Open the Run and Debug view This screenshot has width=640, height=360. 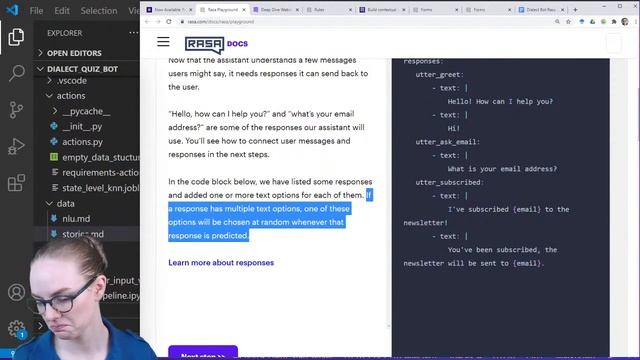[16, 146]
